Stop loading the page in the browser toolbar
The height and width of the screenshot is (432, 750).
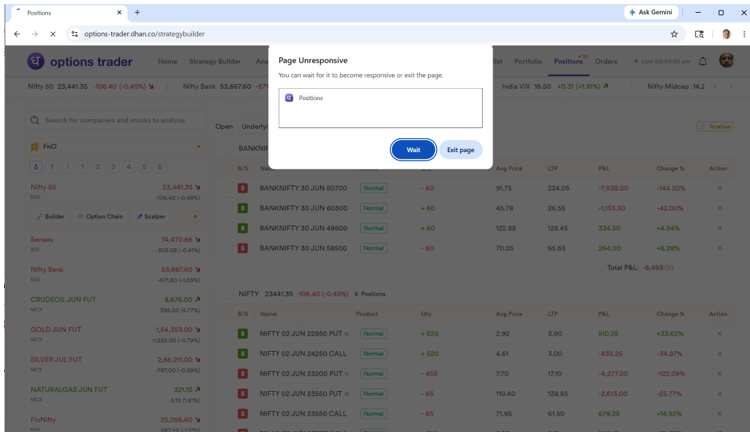[53, 34]
